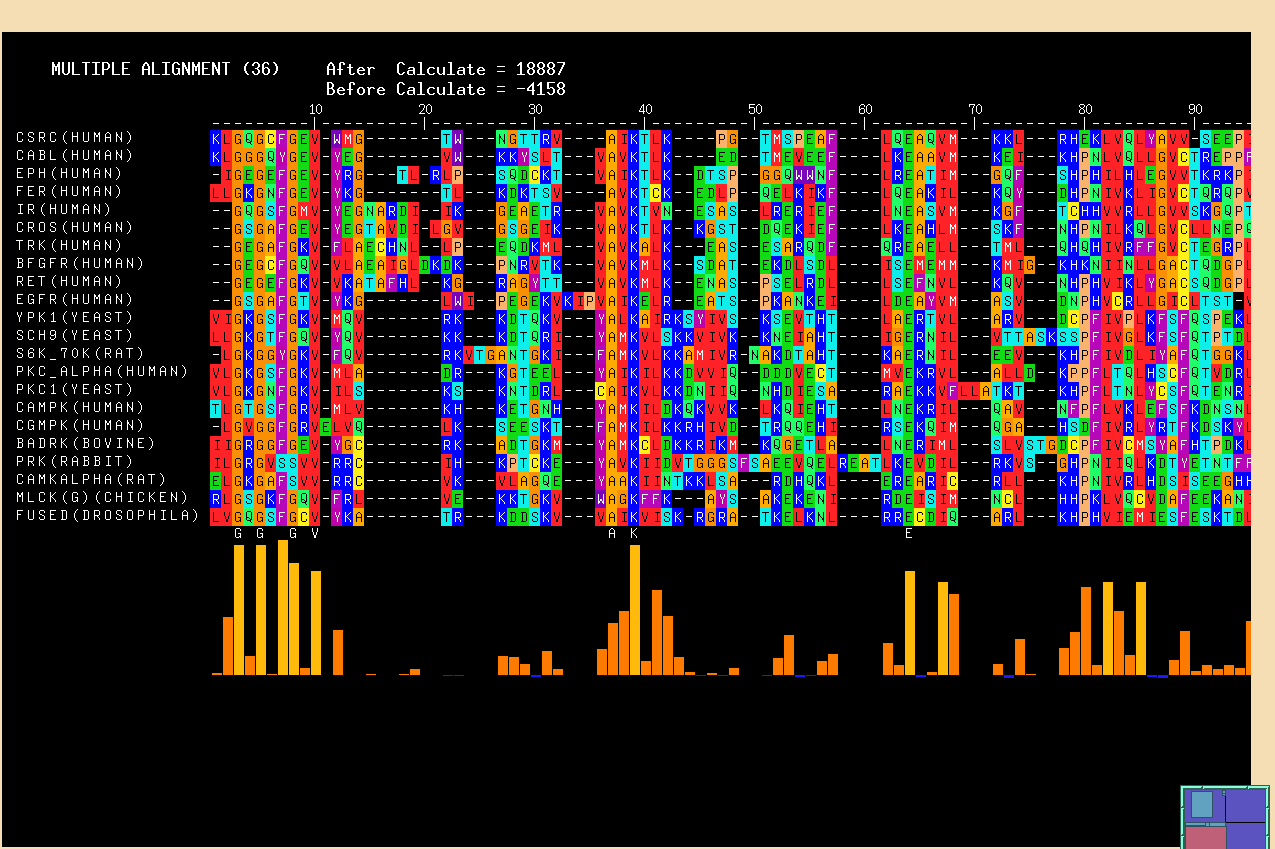This screenshot has width=1275, height=849.
Task: Select the pink bottom-left pager desktop
Action: tap(1204, 836)
